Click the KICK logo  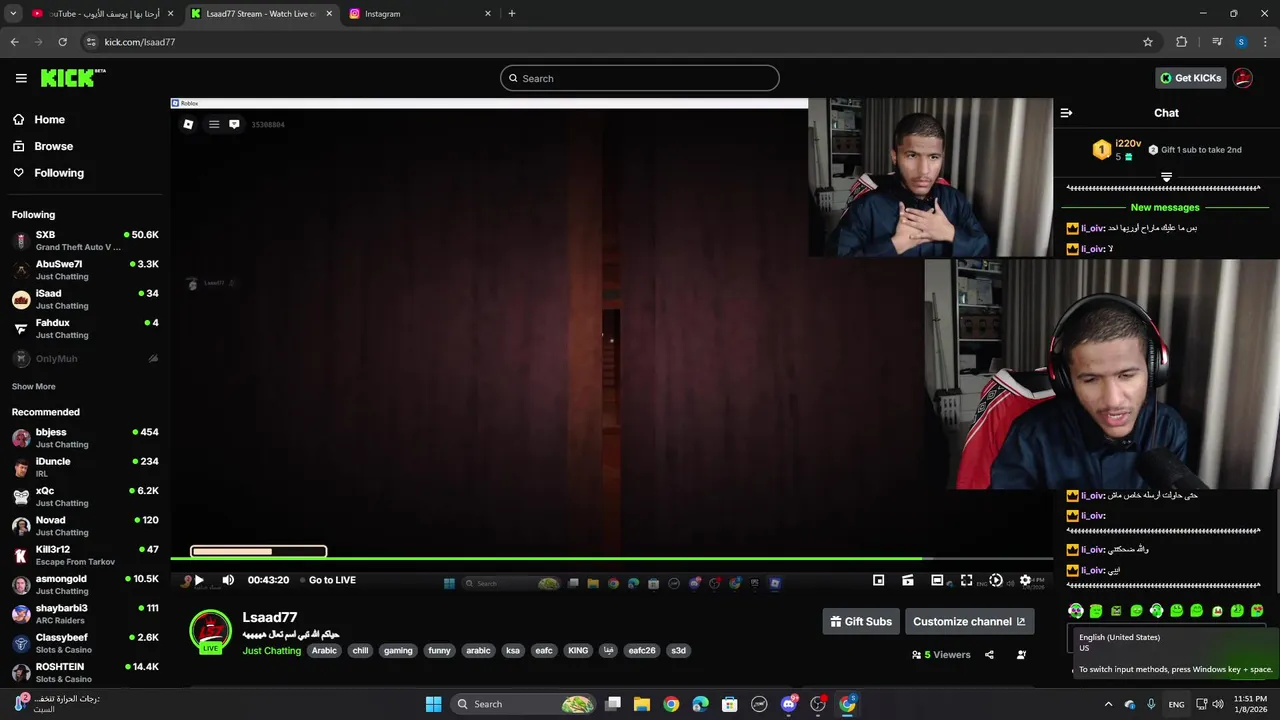click(x=73, y=78)
